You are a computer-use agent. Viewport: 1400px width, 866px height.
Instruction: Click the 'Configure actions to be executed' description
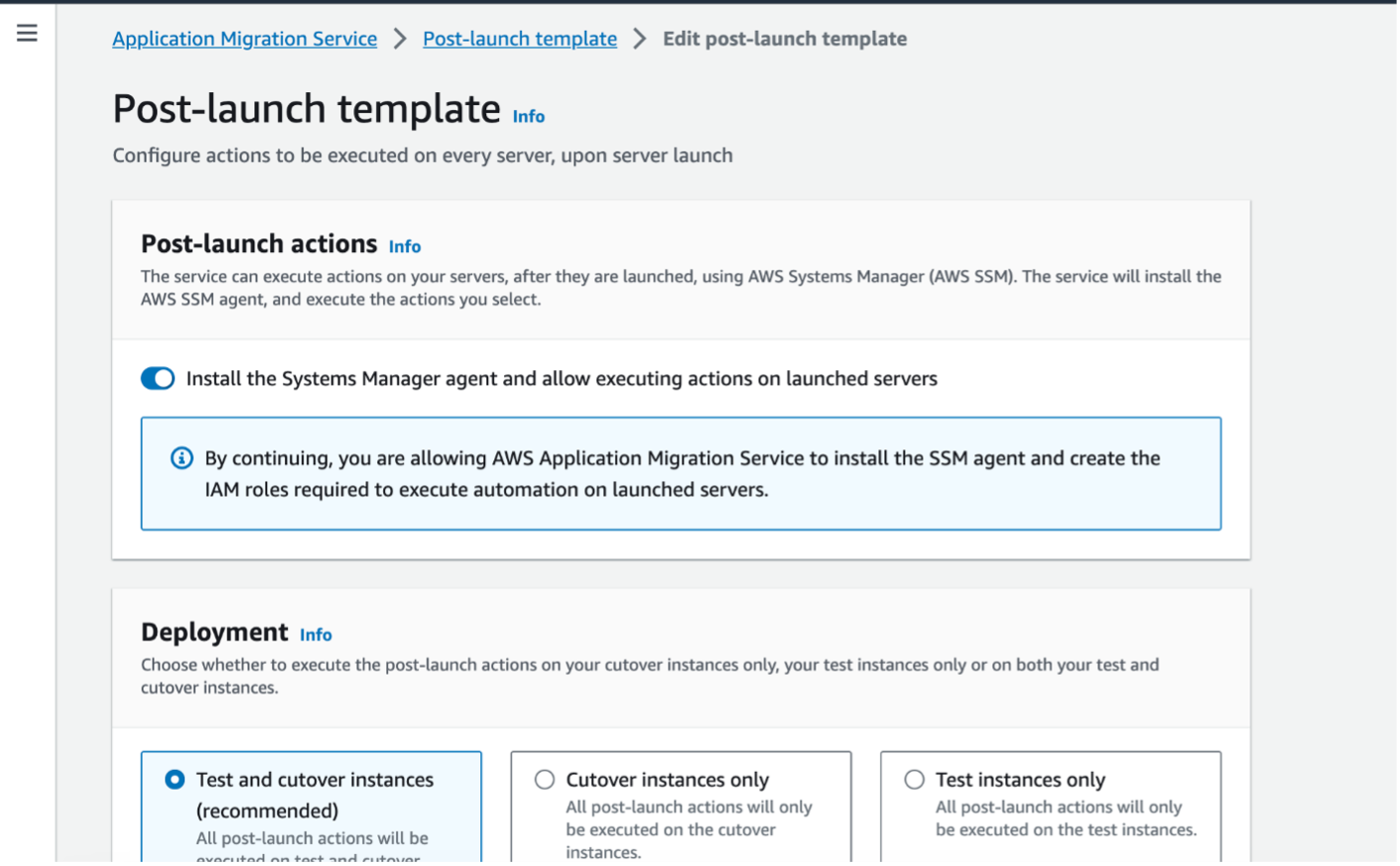(423, 156)
